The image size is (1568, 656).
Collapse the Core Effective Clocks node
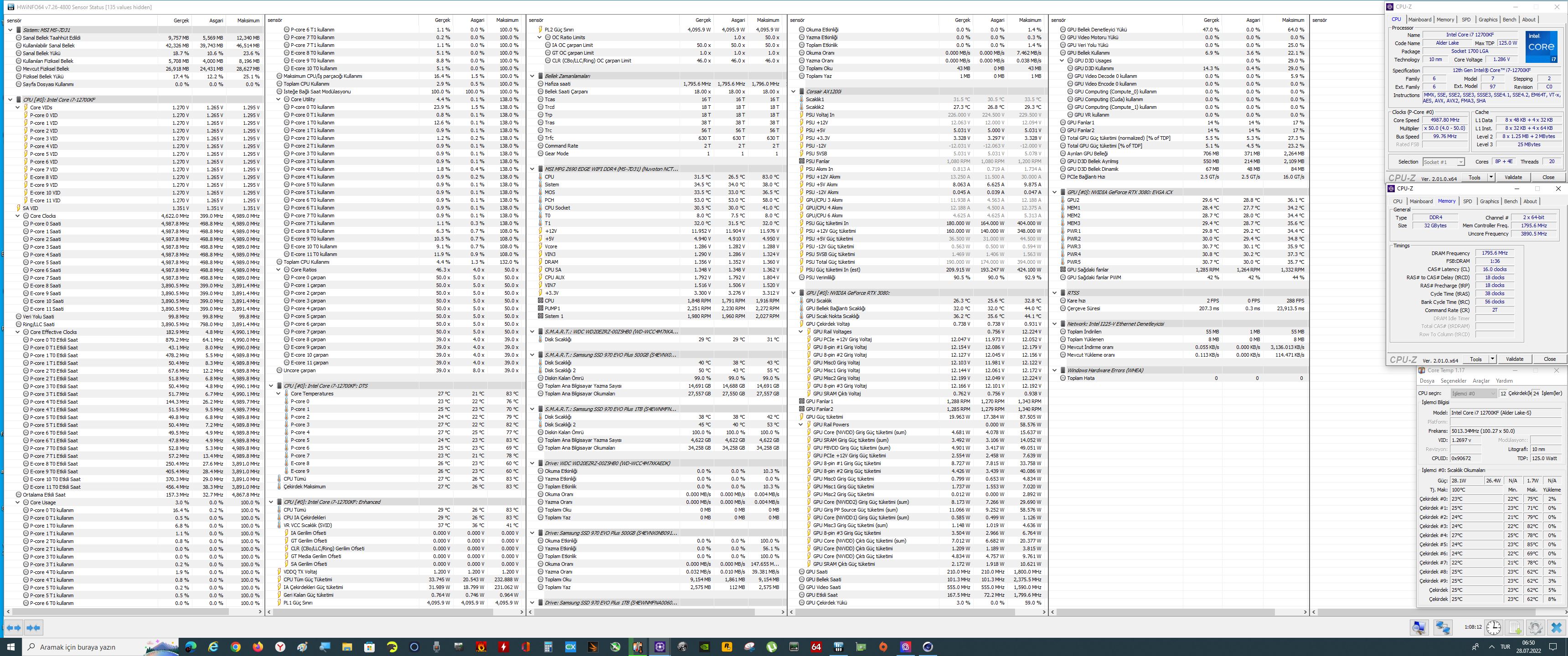point(18,332)
